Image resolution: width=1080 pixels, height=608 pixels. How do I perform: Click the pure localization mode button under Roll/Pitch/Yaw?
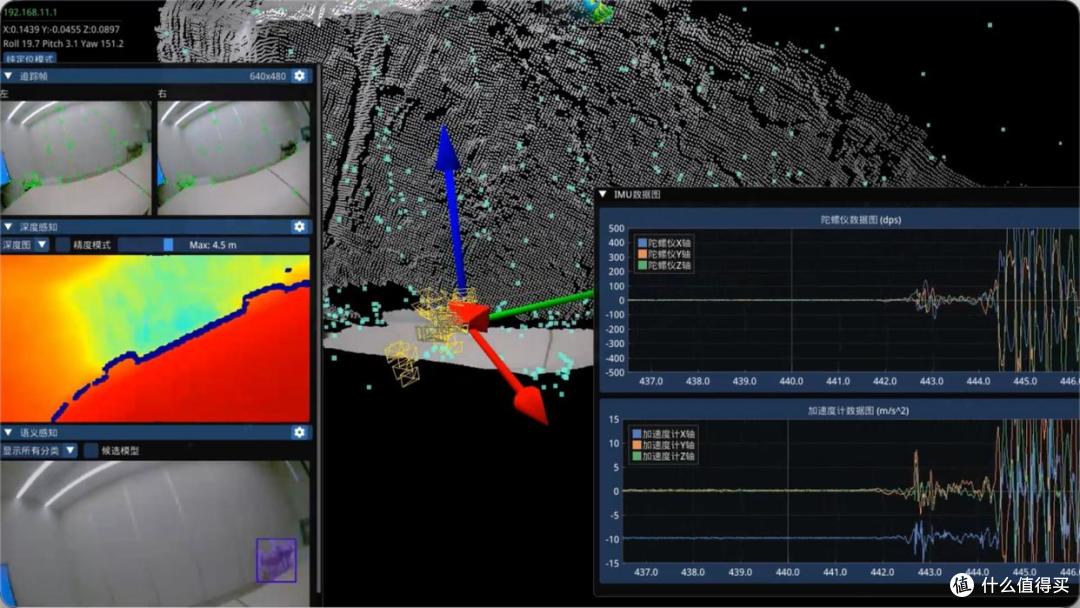tap(29, 59)
